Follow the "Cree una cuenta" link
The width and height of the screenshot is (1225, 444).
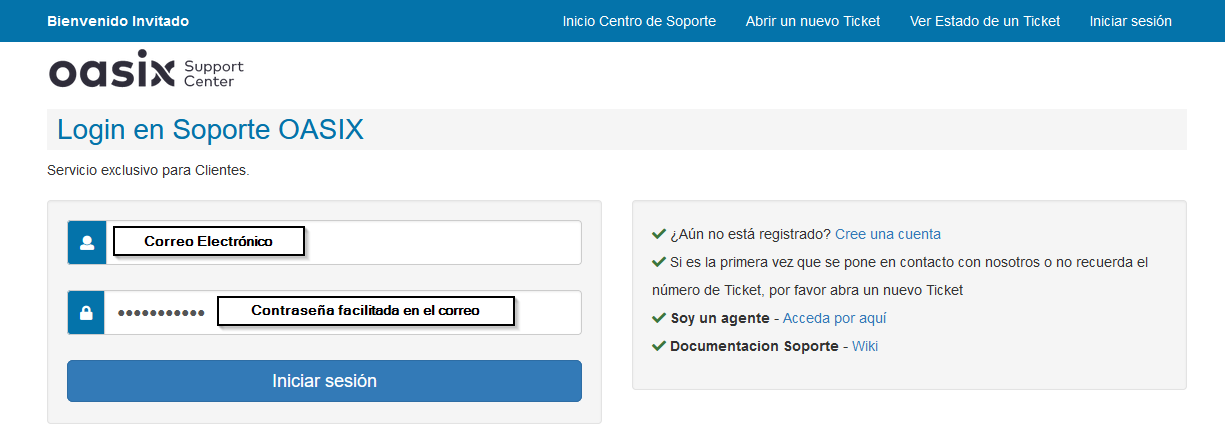888,234
